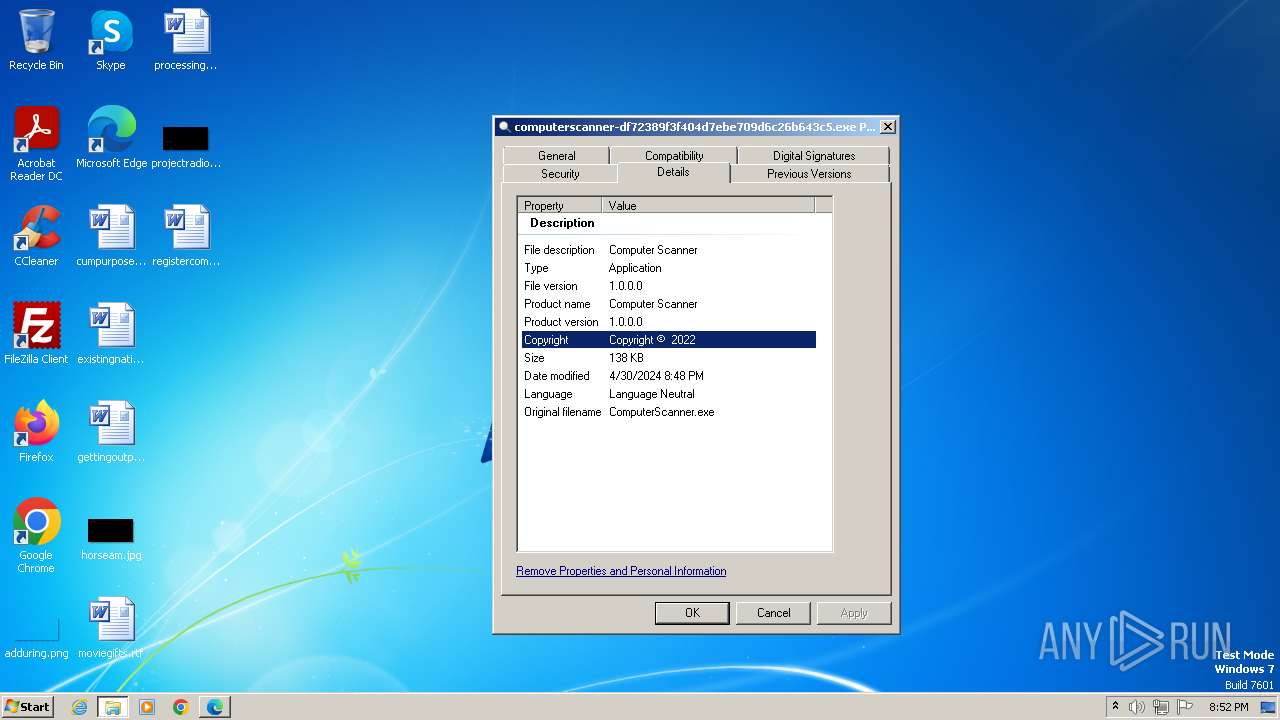The height and width of the screenshot is (720, 1280).
Task: Switch to the Digital Signatures tab
Action: (x=814, y=155)
